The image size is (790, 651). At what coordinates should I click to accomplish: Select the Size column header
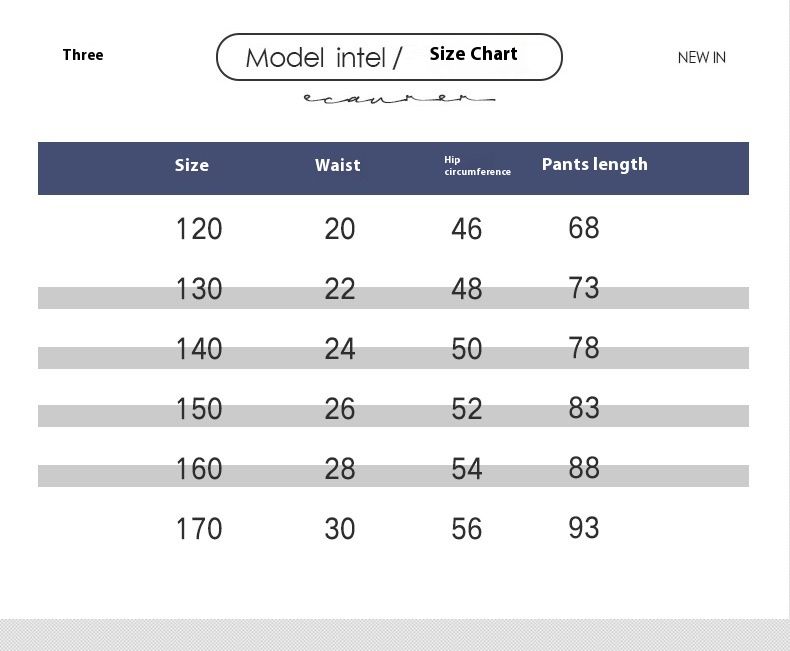tap(192, 166)
